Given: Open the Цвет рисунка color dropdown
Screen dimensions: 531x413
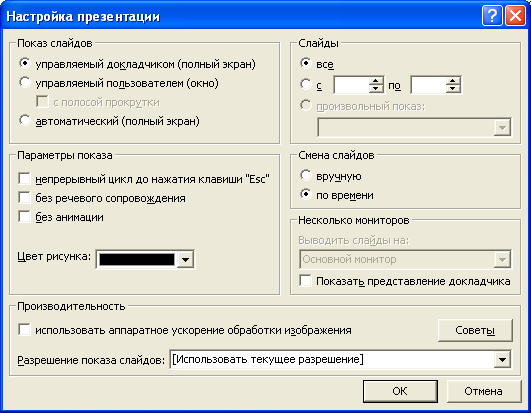Looking at the screenshot, I should click(x=185, y=260).
